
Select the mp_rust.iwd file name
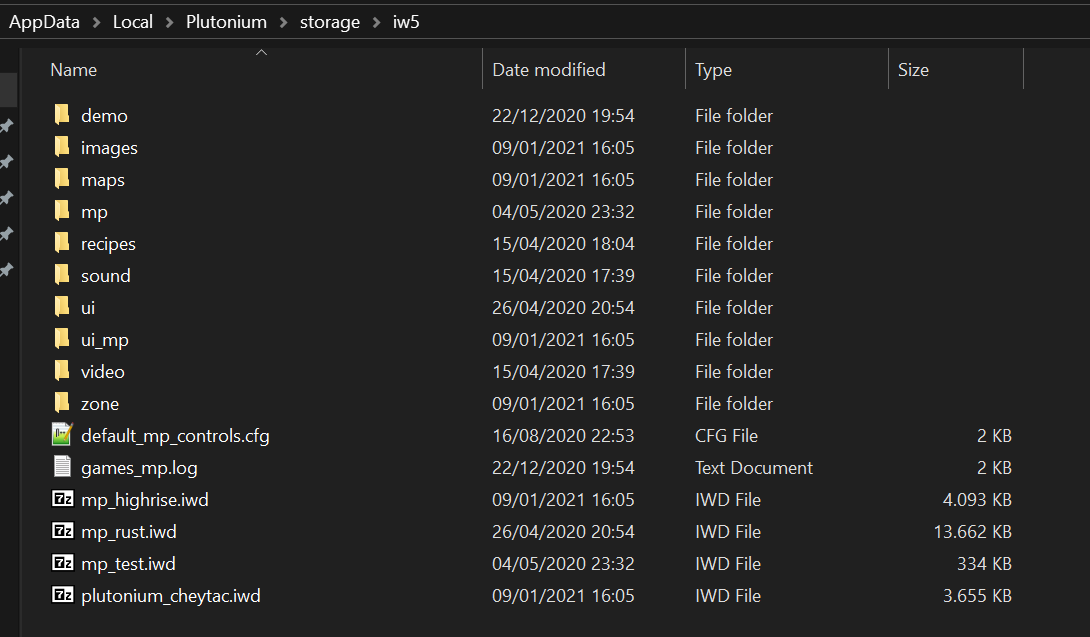point(129,531)
